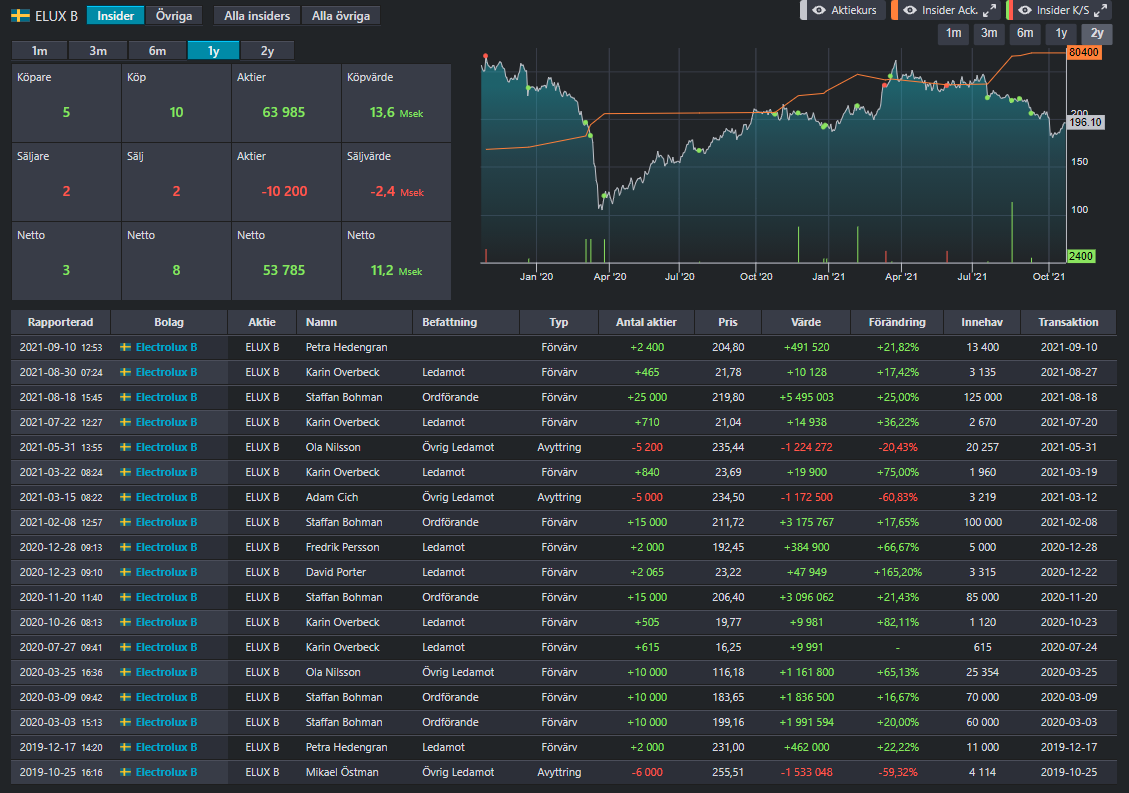The image size is (1129, 793).
Task: Click the Netto 11,2 Msek value
Action: pyautogui.click(x=396, y=270)
